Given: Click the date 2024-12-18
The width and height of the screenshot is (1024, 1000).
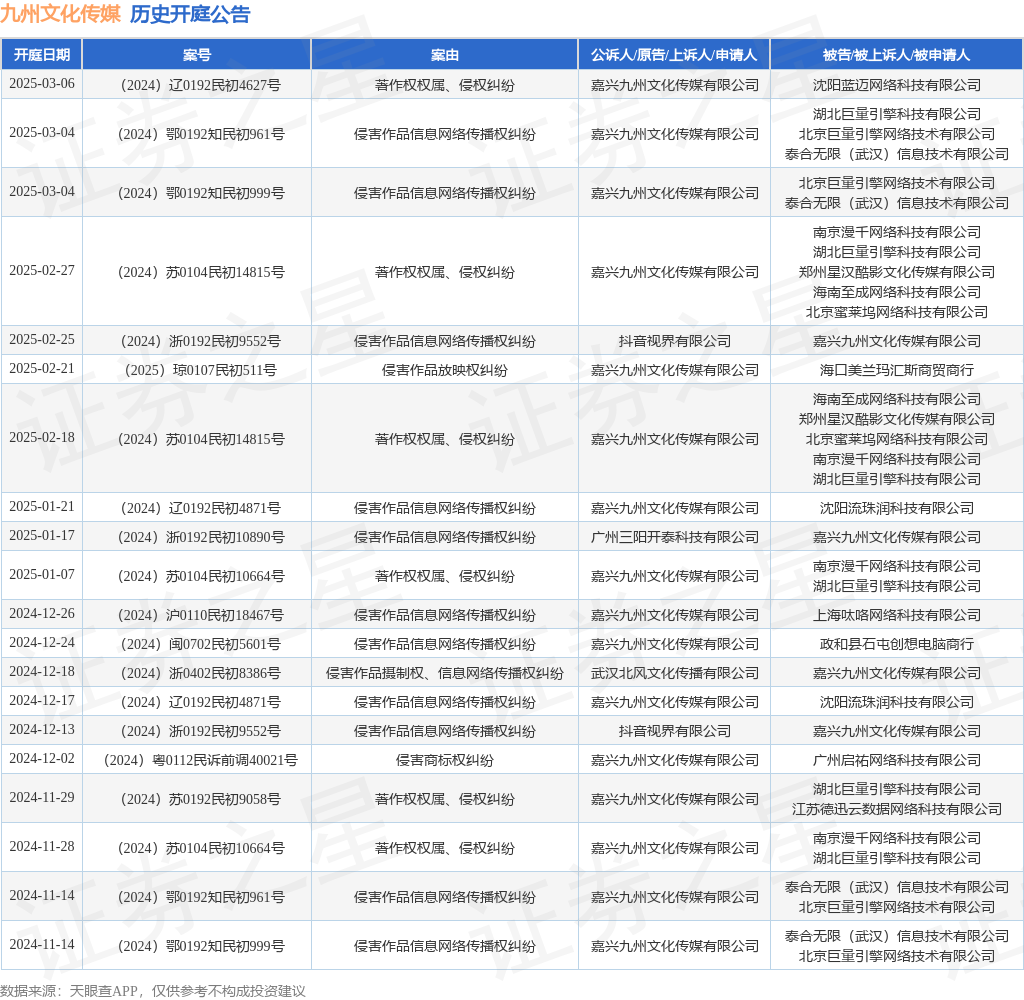Looking at the screenshot, I should (42, 671).
